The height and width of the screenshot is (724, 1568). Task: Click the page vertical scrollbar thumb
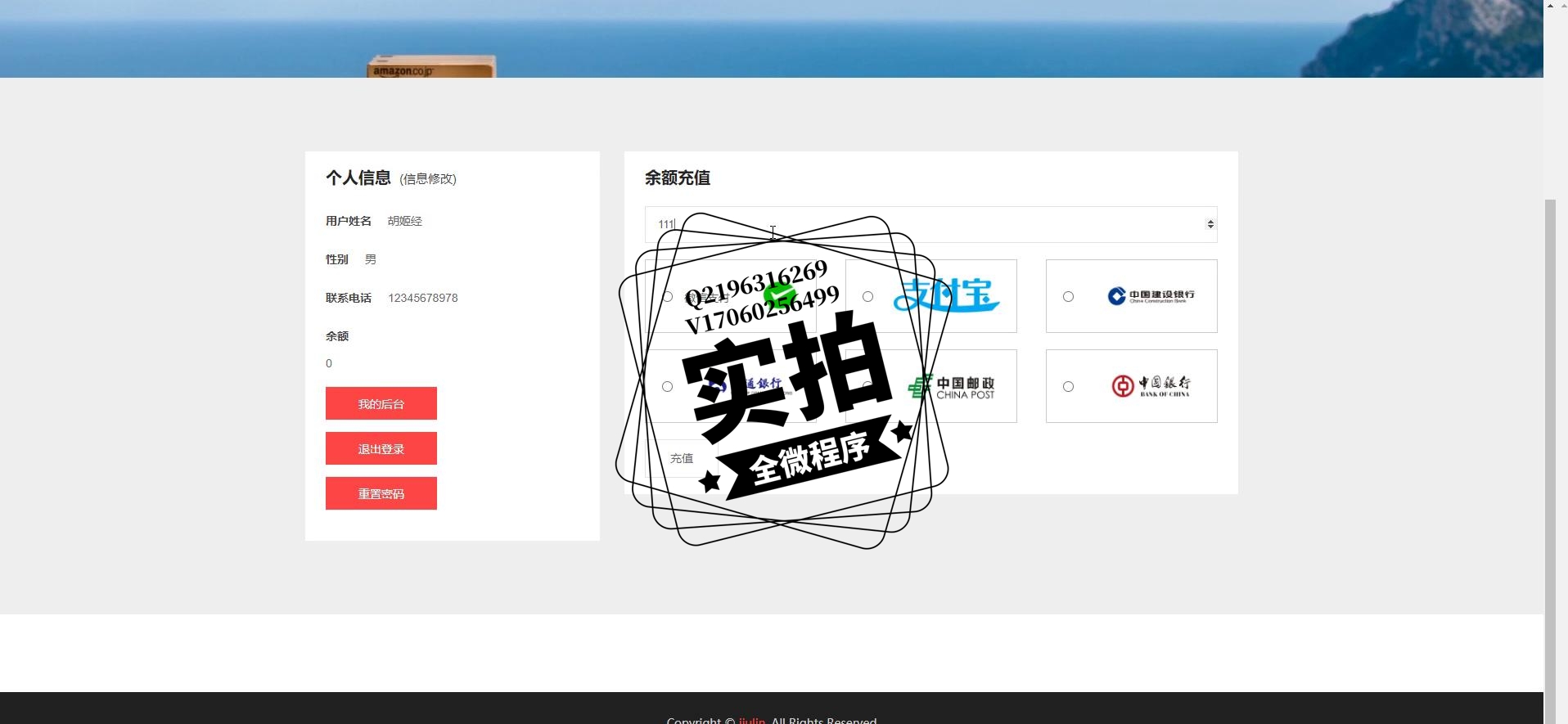click(1550, 461)
